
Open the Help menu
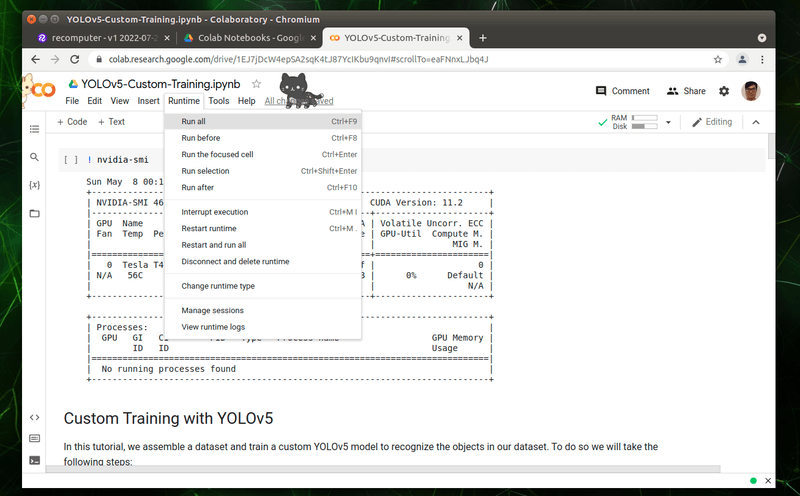pyautogui.click(x=246, y=101)
